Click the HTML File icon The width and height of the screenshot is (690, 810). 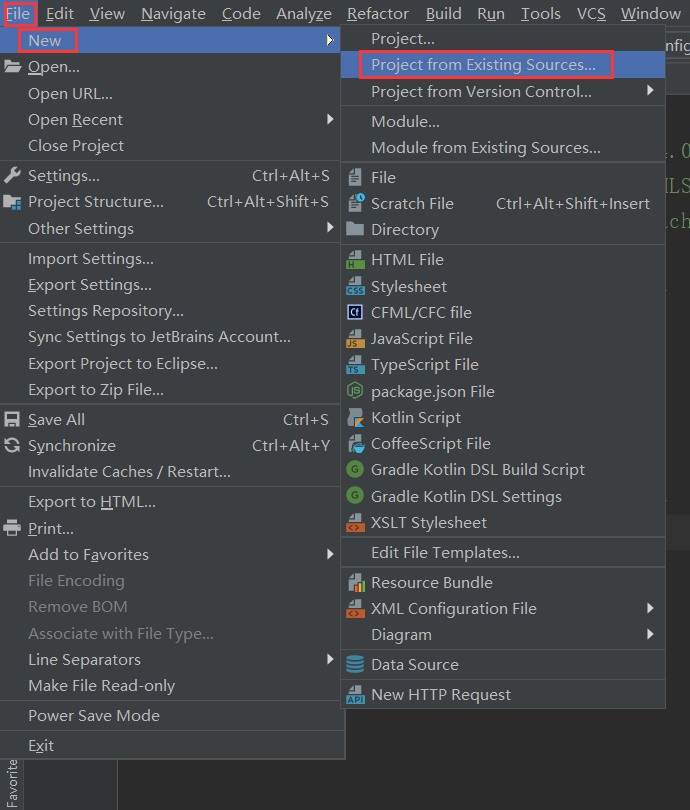point(355,259)
